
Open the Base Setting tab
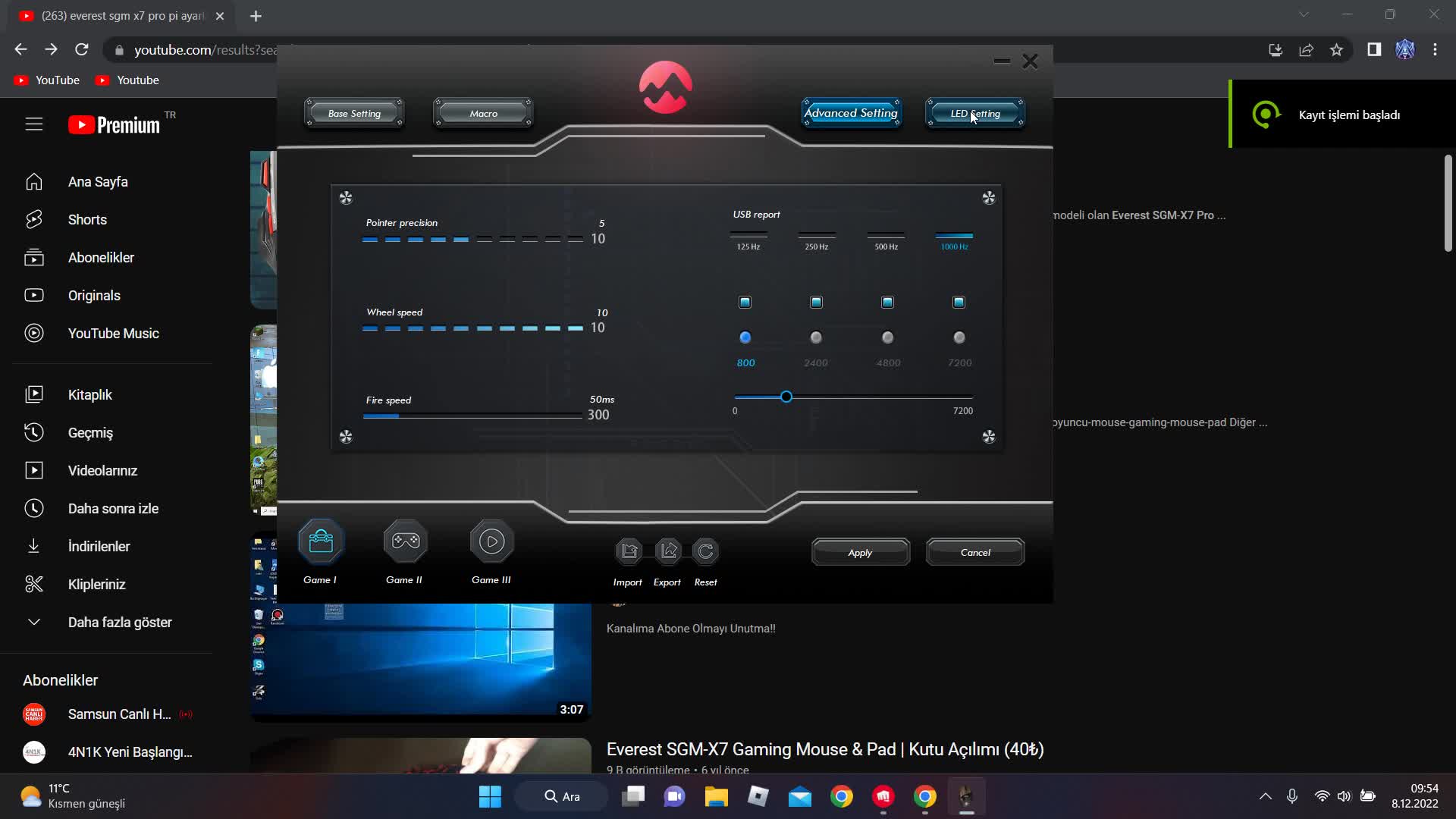[353, 112]
